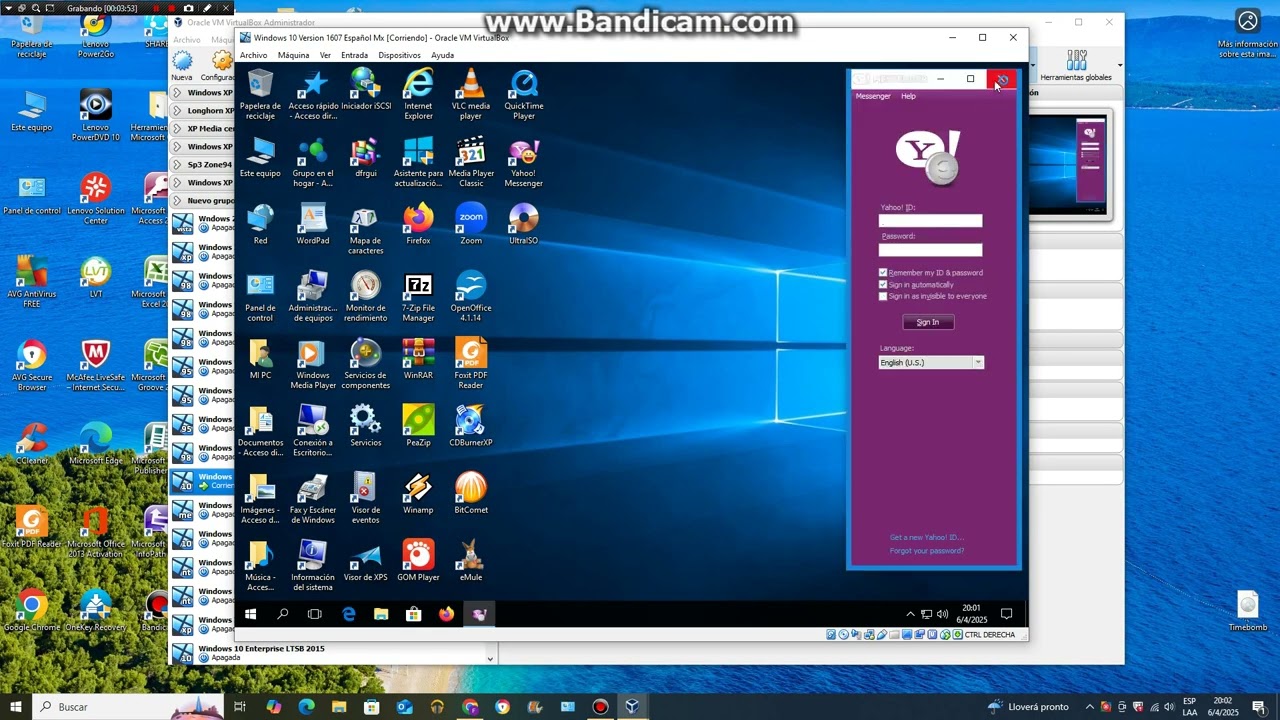This screenshot has width=1280, height=720.
Task: Focus the Password input field
Action: pyautogui.click(x=930, y=250)
